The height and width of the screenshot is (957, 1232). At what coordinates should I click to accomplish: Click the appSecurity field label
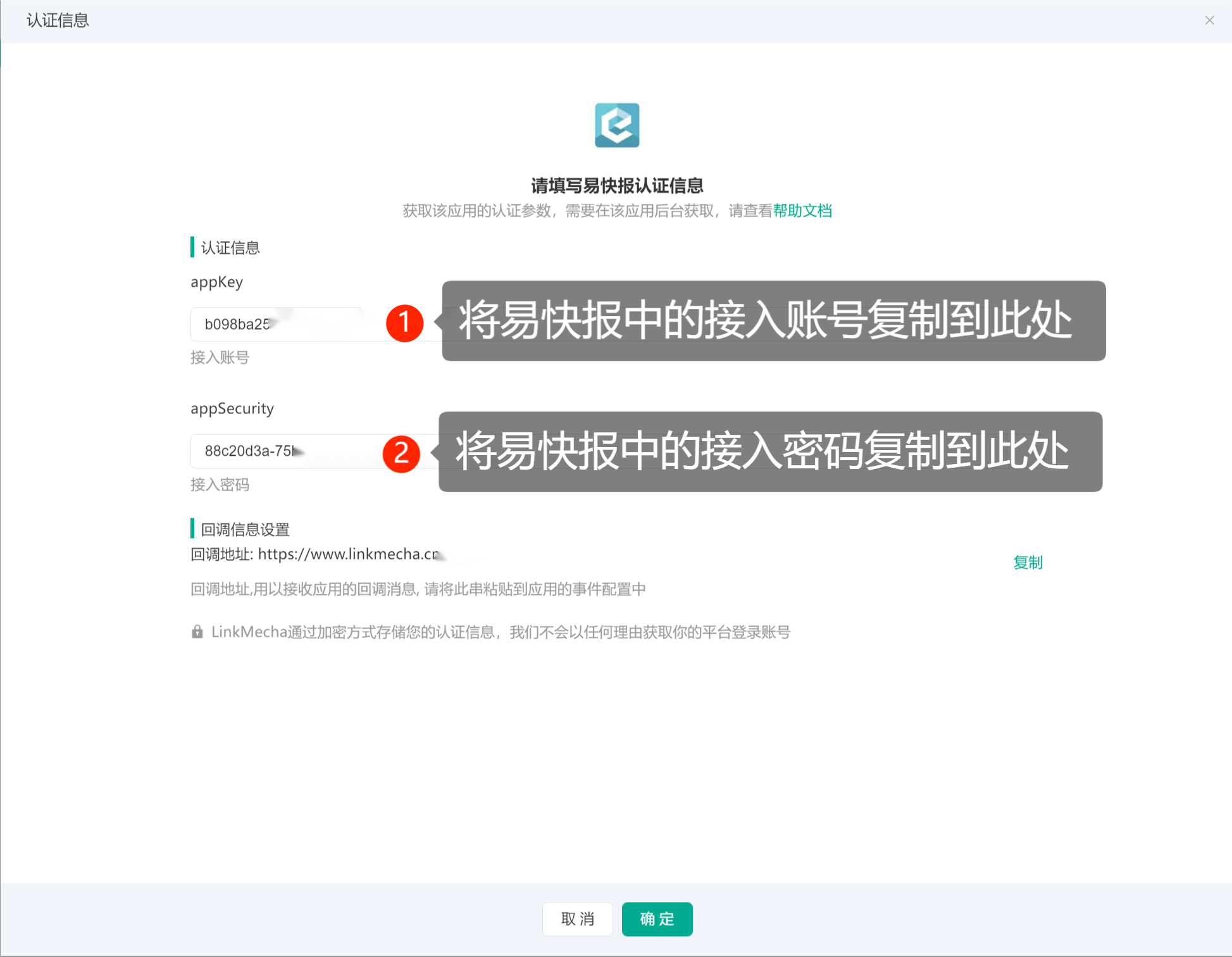pos(232,409)
